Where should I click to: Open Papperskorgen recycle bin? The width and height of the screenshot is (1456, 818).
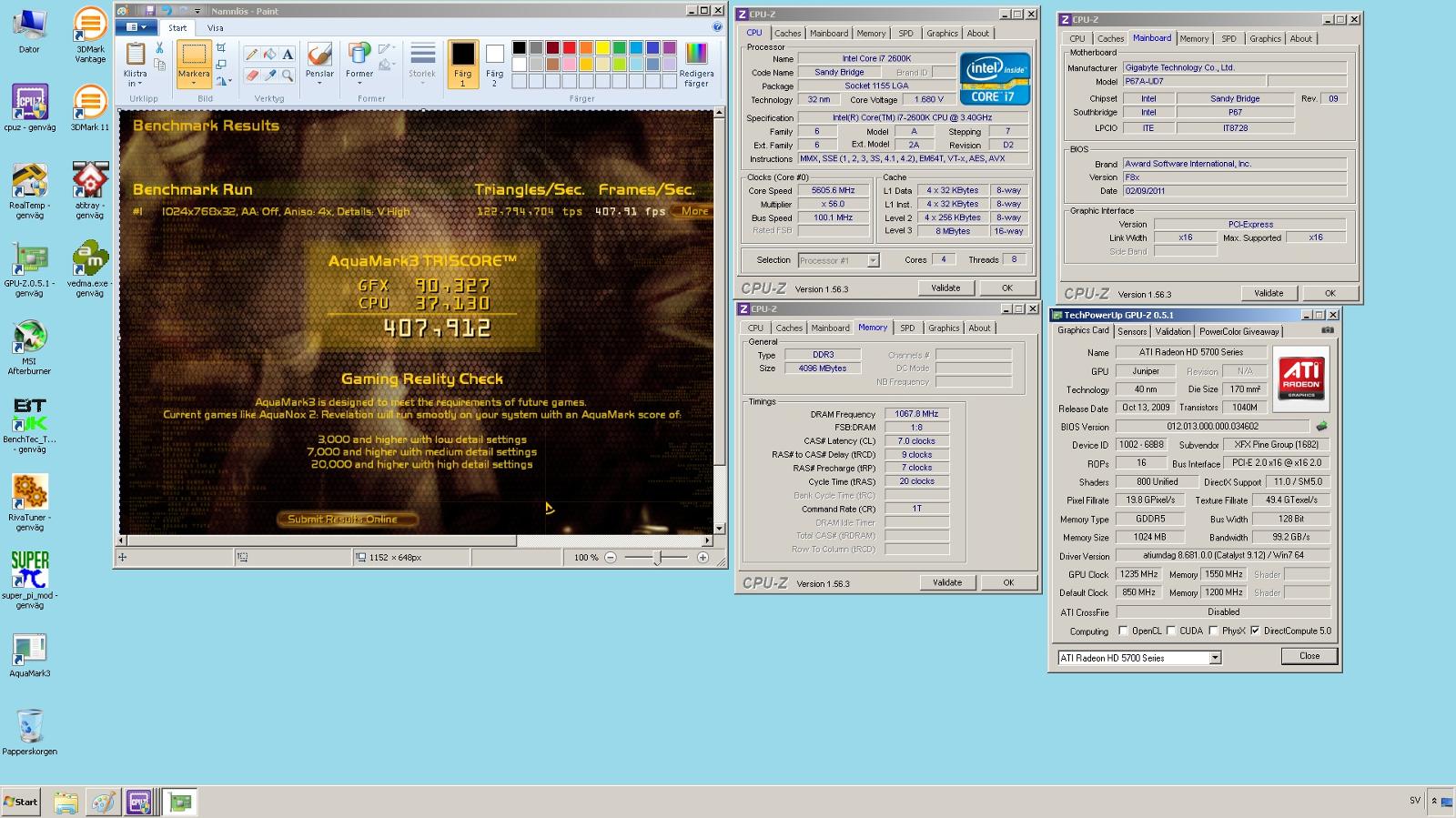(29, 732)
